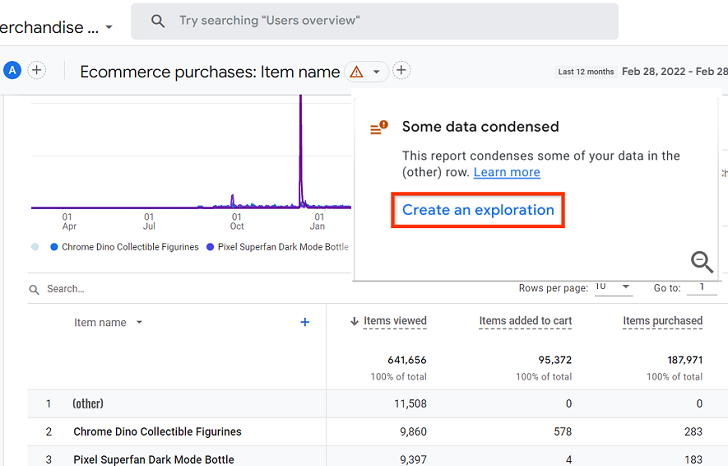The width and height of the screenshot is (728, 466).
Task: Click the data condensed alert icon
Action: [x=379, y=128]
